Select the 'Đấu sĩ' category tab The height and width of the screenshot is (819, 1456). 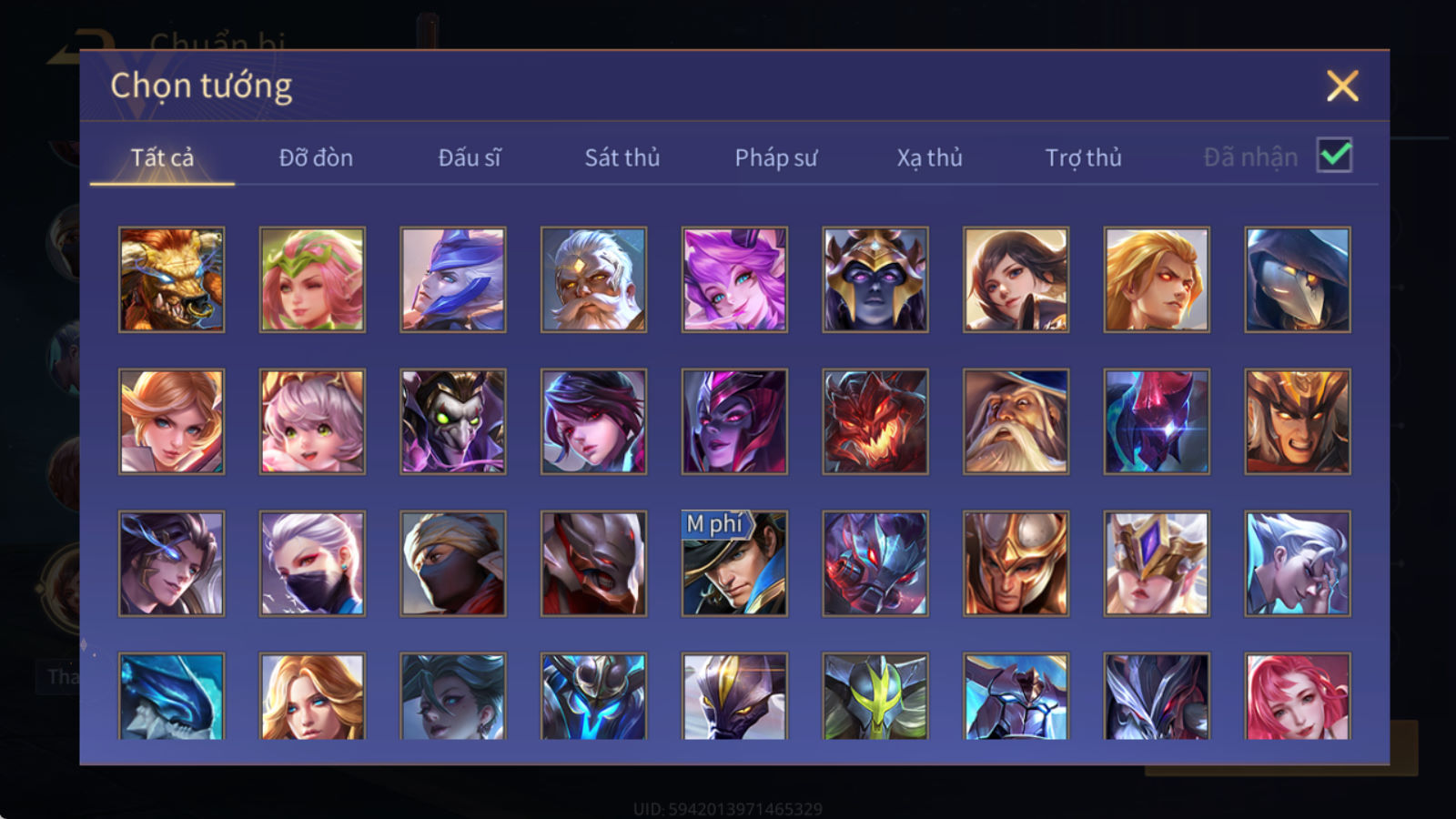[470, 157]
